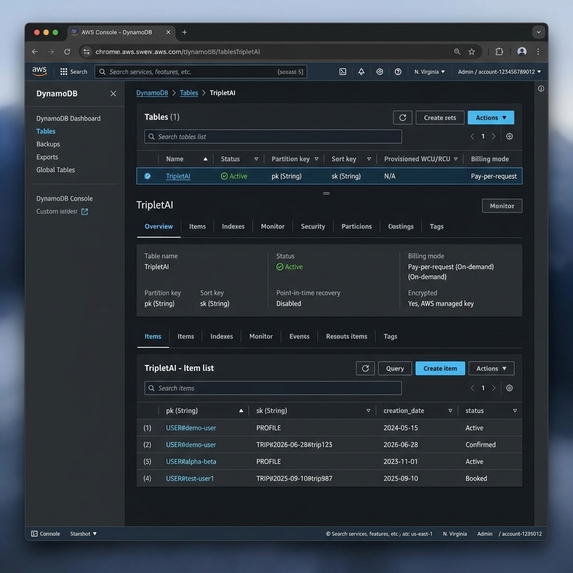The width and height of the screenshot is (573, 573).
Task: Click the browser reload button
Action: [x=67, y=52]
